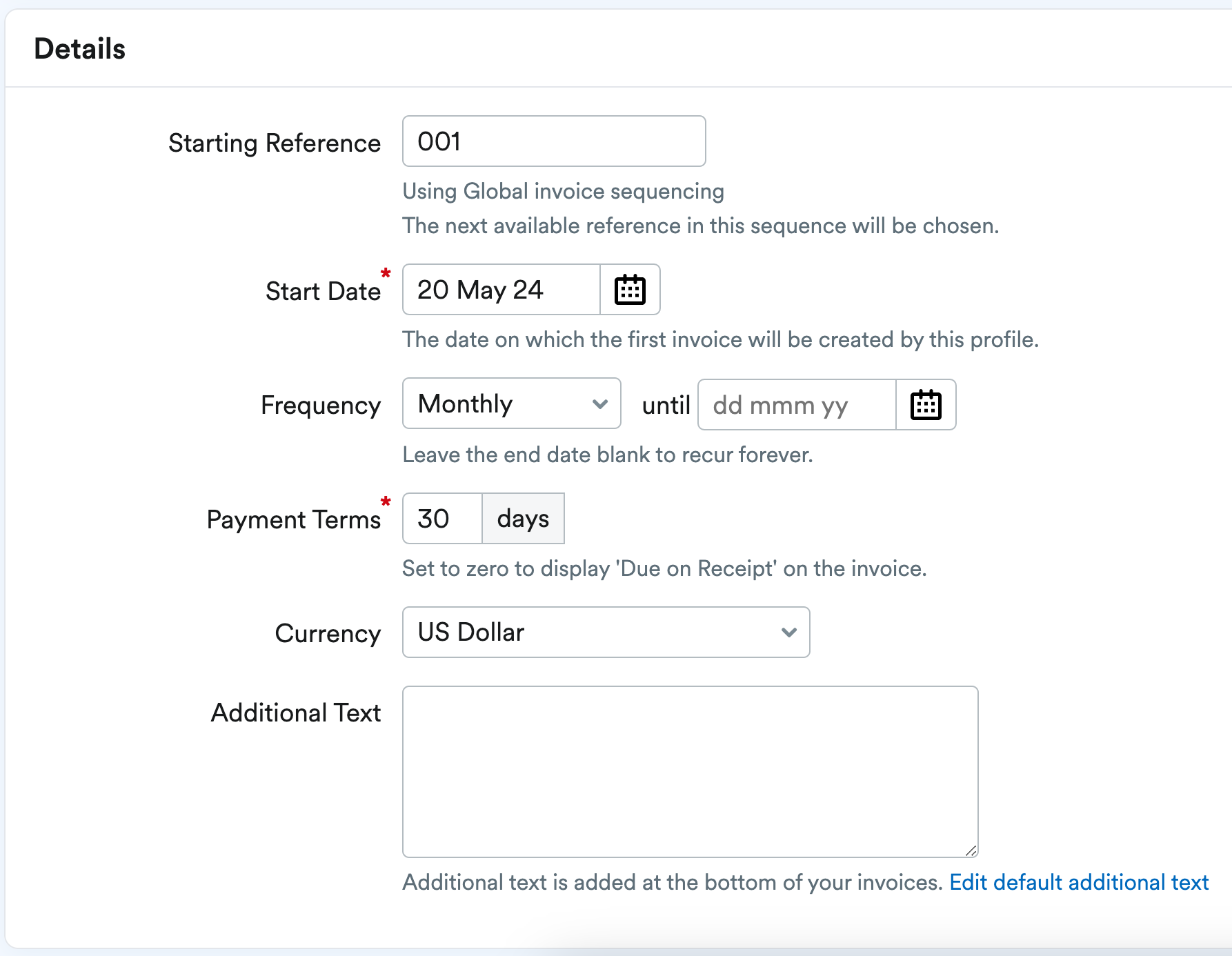Click the Frequency dropdown chevron
This screenshot has height=956, width=1232.
(x=599, y=404)
